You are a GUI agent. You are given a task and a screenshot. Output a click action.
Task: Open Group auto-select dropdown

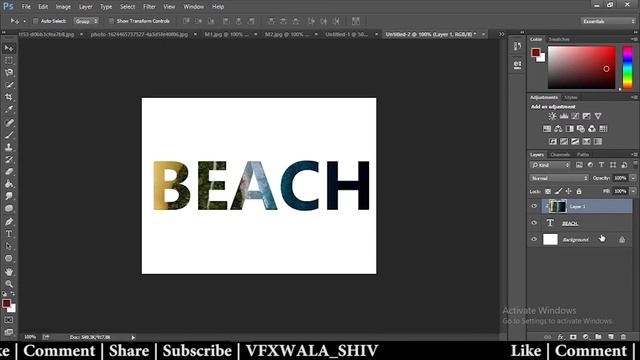[86, 21]
